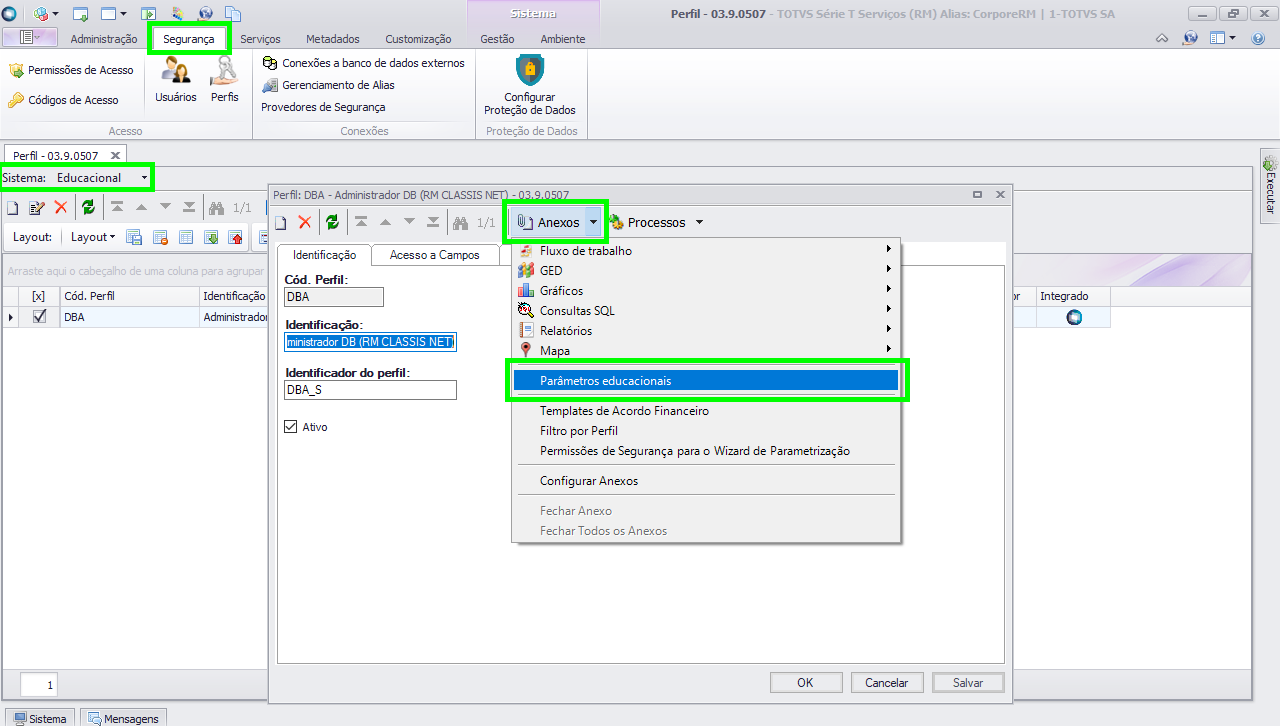Viewport: 1280px width, 726px height.
Task: Click the save layout icon
Action: point(133,237)
